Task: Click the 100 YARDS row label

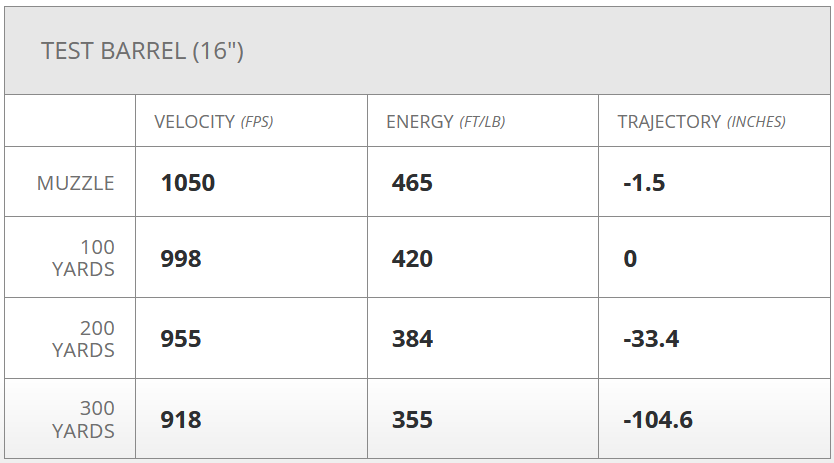Action: click(82, 258)
